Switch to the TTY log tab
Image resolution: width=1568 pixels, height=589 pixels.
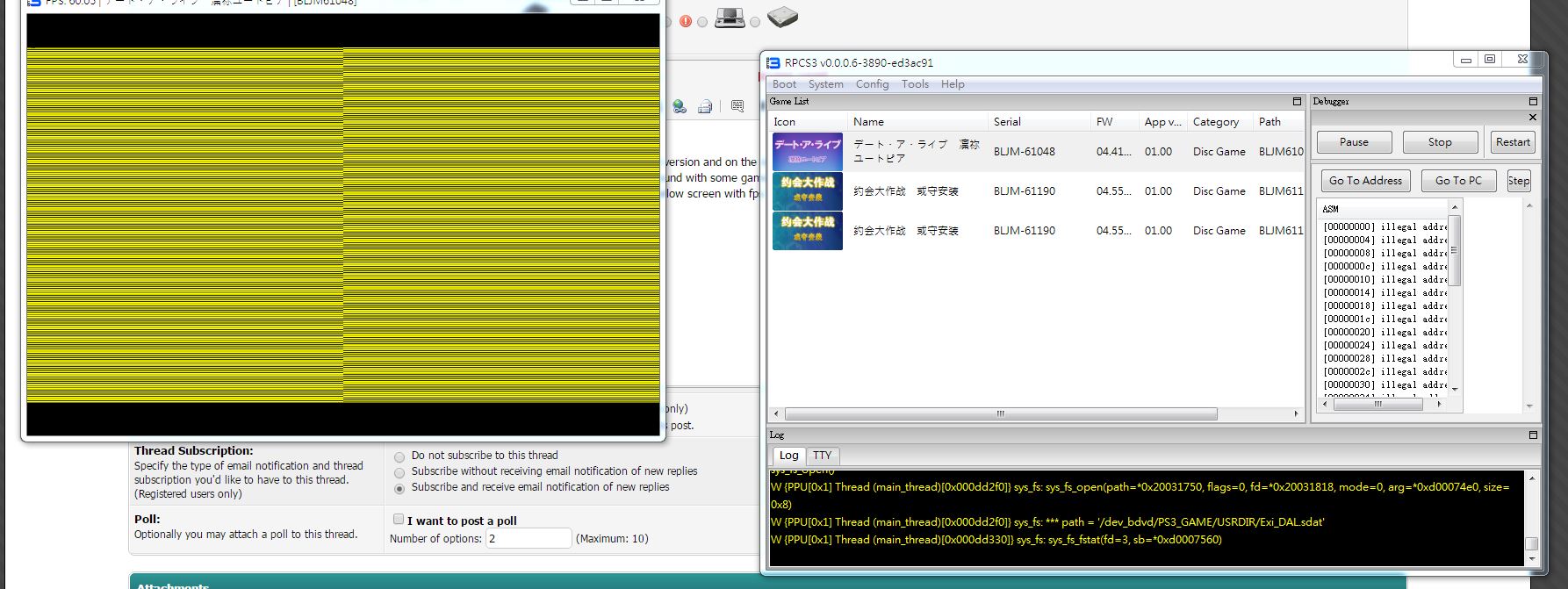pos(822,456)
